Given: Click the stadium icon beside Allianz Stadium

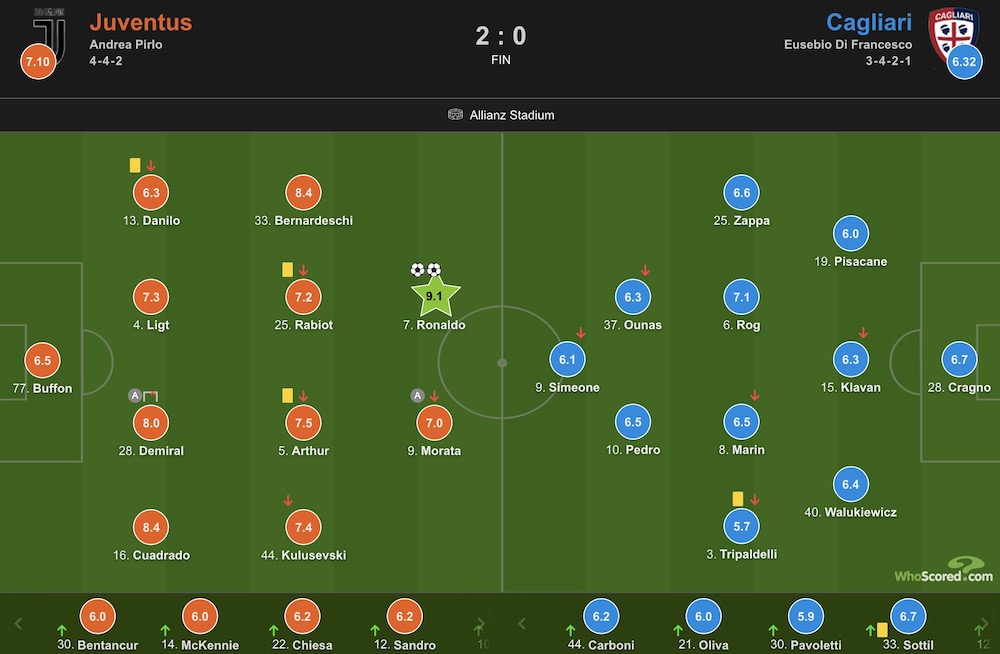Looking at the screenshot, I should [455, 115].
